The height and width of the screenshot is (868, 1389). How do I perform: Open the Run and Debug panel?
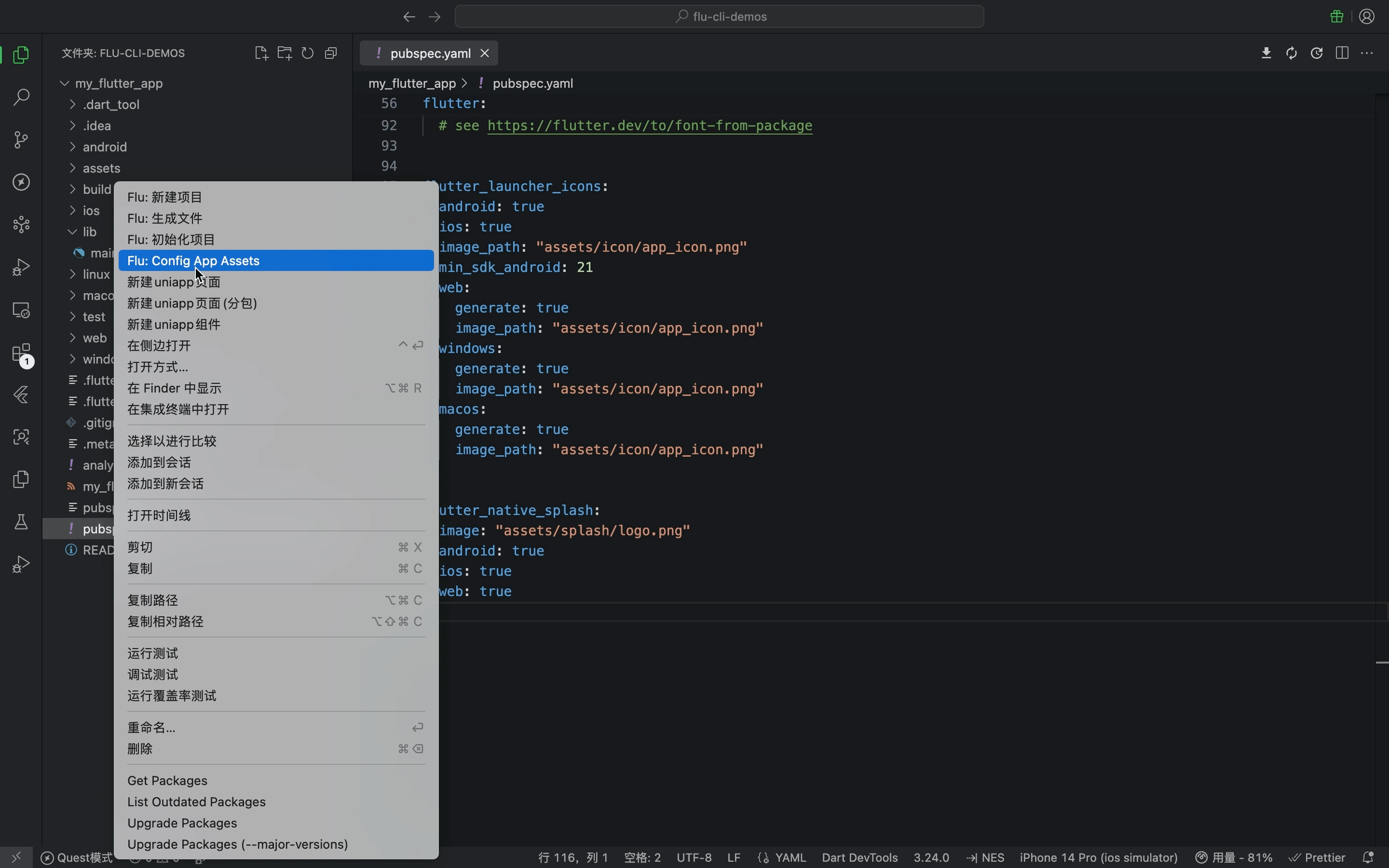click(x=21, y=266)
